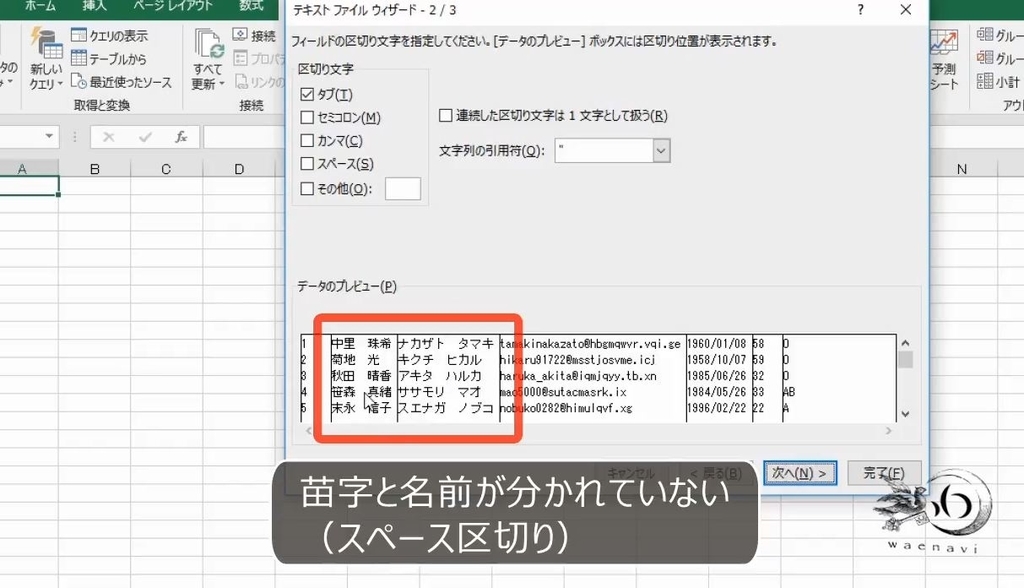Click the プロパティ ribbon icon
The height and width of the screenshot is (588, 1024).
click(240, 58)
